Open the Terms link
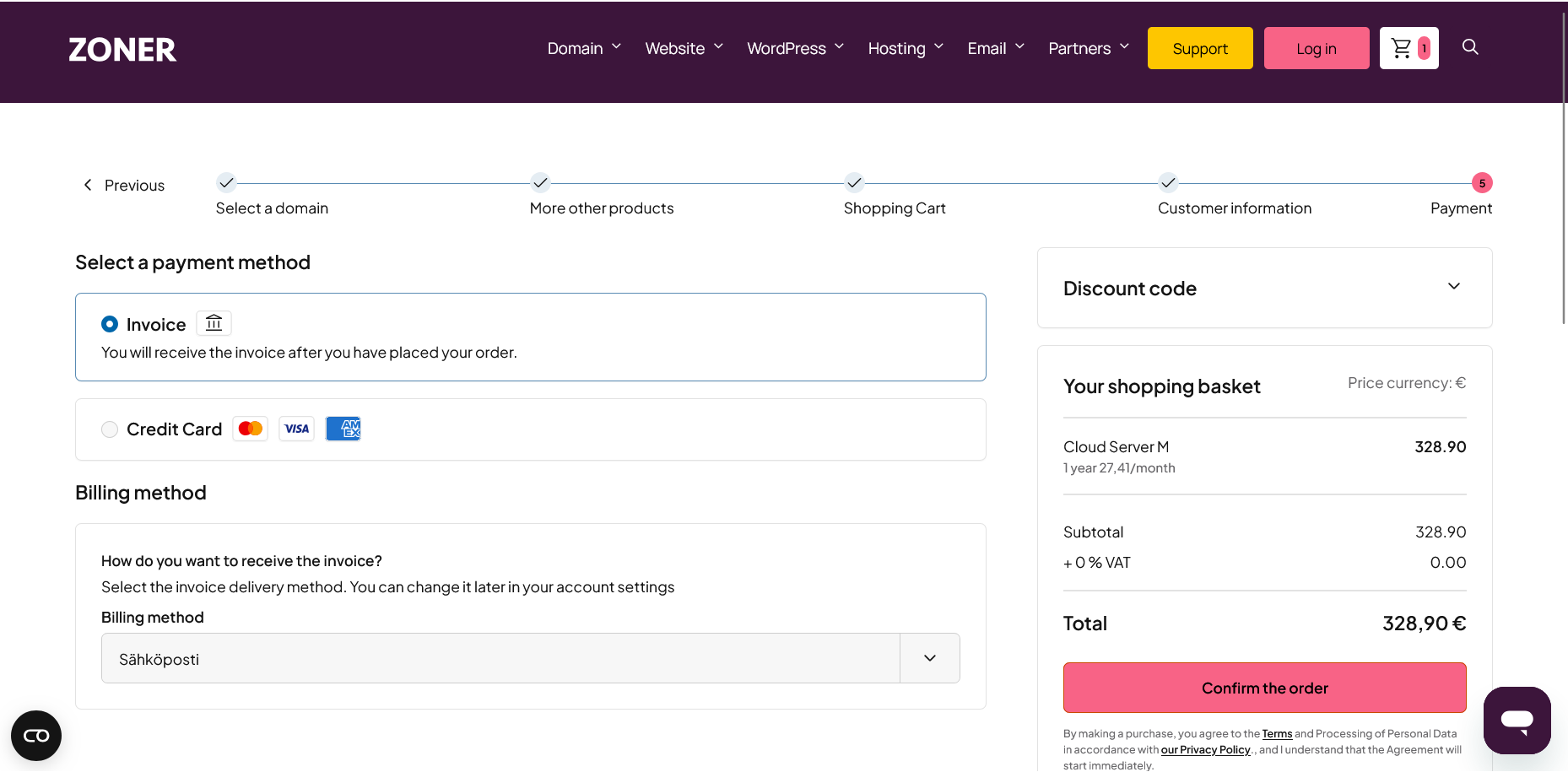The height and width of the screenshot is (772, 1568). click(1277, 734)
